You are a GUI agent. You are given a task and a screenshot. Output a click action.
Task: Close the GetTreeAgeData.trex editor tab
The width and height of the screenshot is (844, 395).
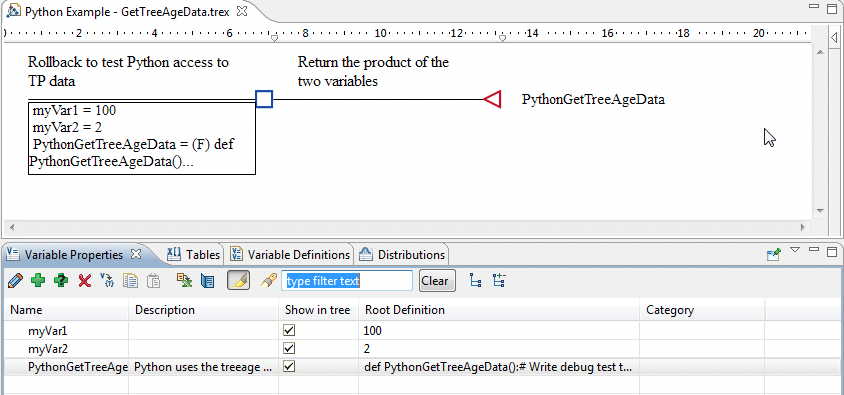(x=242, y=11)
